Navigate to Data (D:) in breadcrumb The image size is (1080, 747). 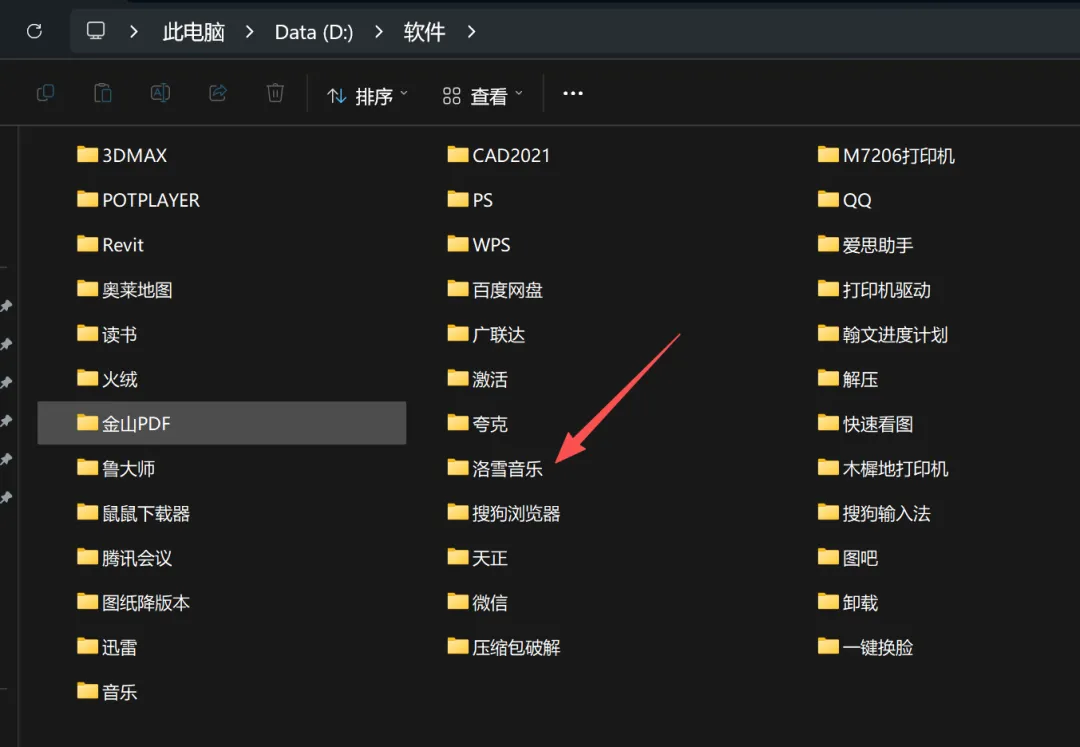[x=314, y=32]
